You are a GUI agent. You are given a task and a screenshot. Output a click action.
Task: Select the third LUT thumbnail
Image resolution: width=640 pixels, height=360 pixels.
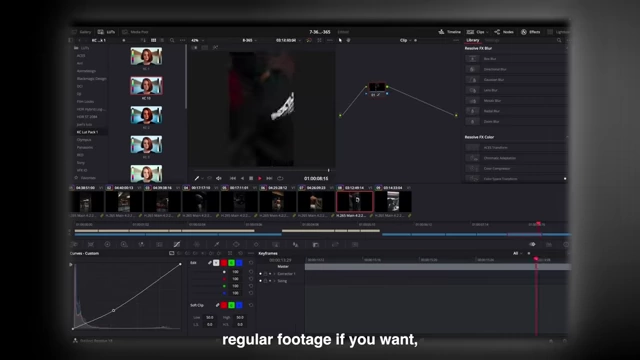pos(146,115)
